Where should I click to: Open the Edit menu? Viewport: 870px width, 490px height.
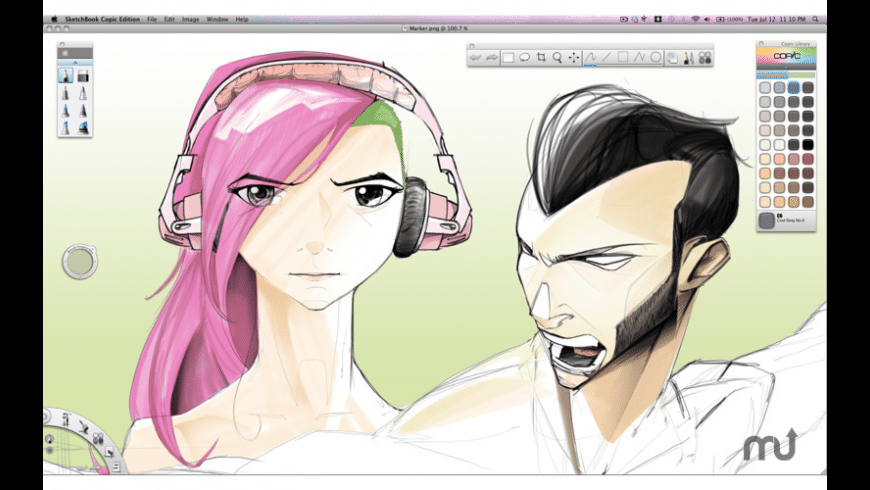point(169,19)
